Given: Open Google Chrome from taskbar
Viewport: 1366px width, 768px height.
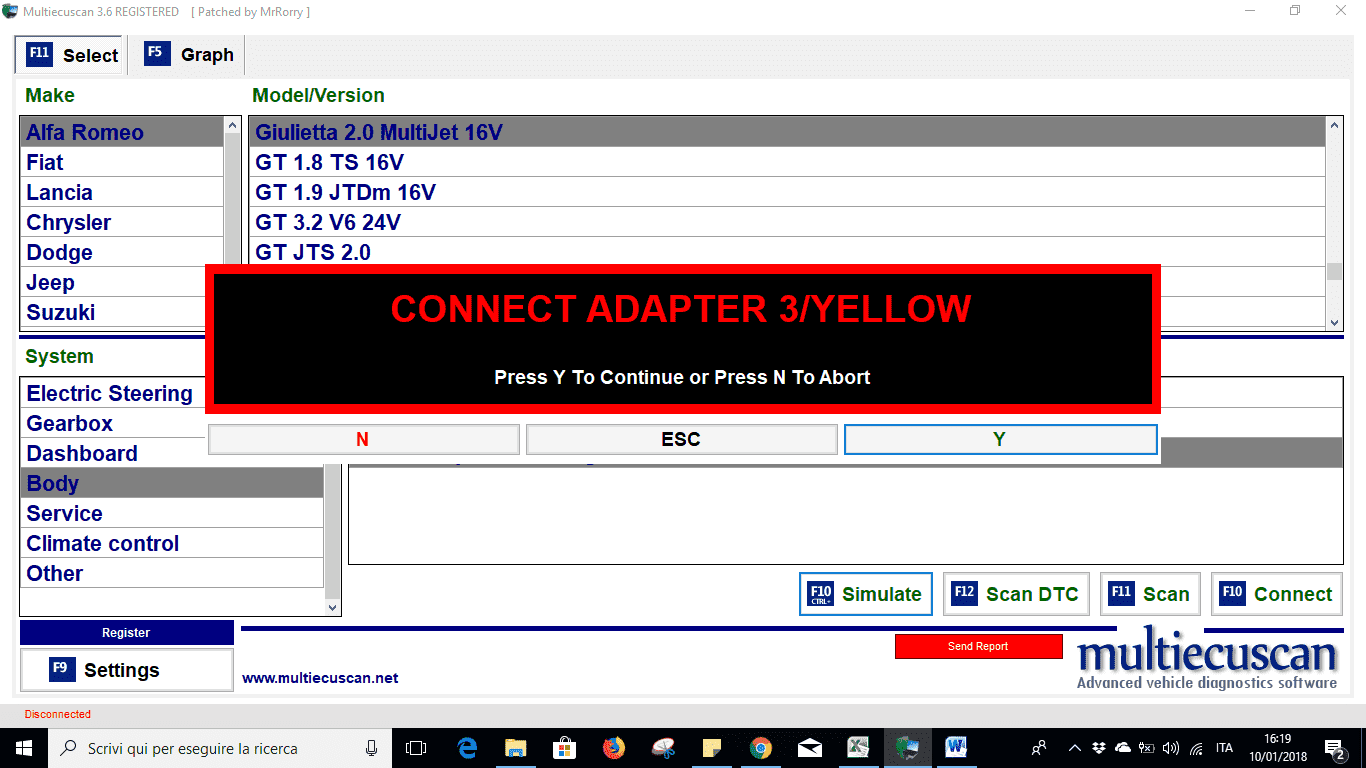Looking at the screenshot, I should click(761, 747).
